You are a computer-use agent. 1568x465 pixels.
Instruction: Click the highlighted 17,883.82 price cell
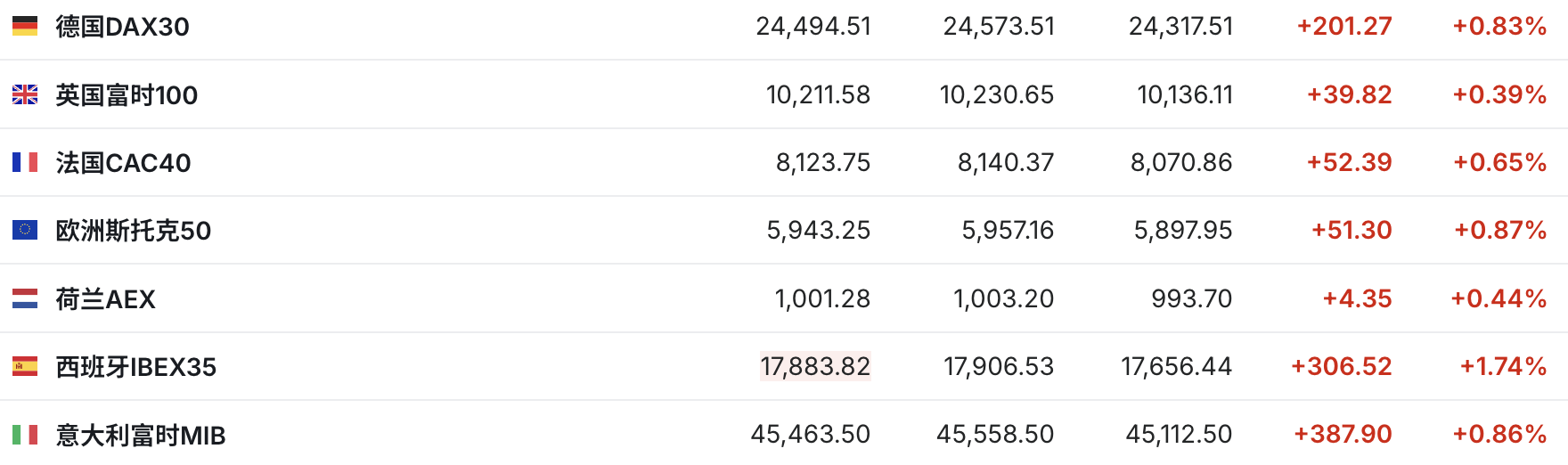815,366
